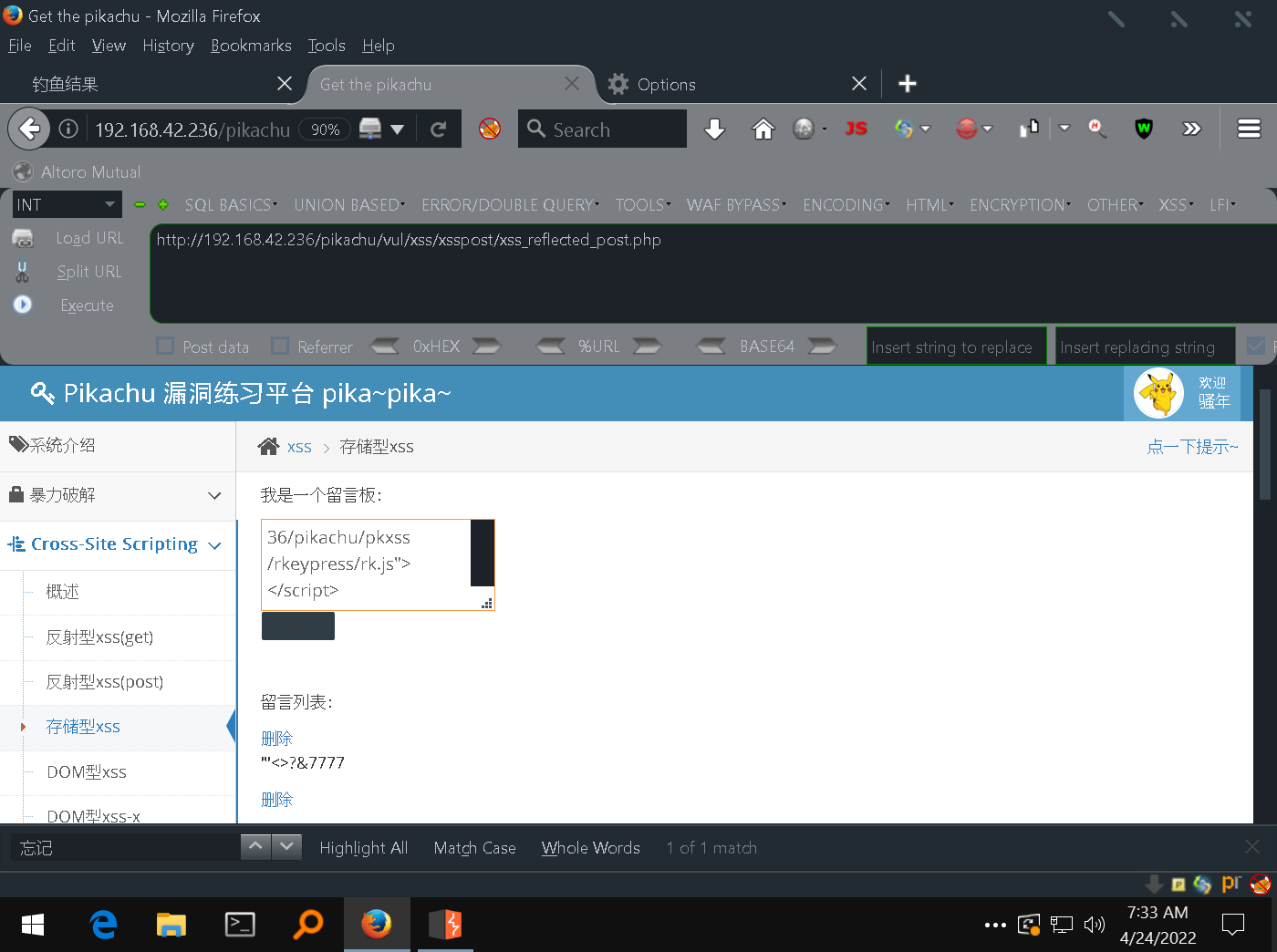This screenshot has width=1277, height=952.
Task: Open the SQL BASICS dropdown menu
Action: (x=231, y=205)
